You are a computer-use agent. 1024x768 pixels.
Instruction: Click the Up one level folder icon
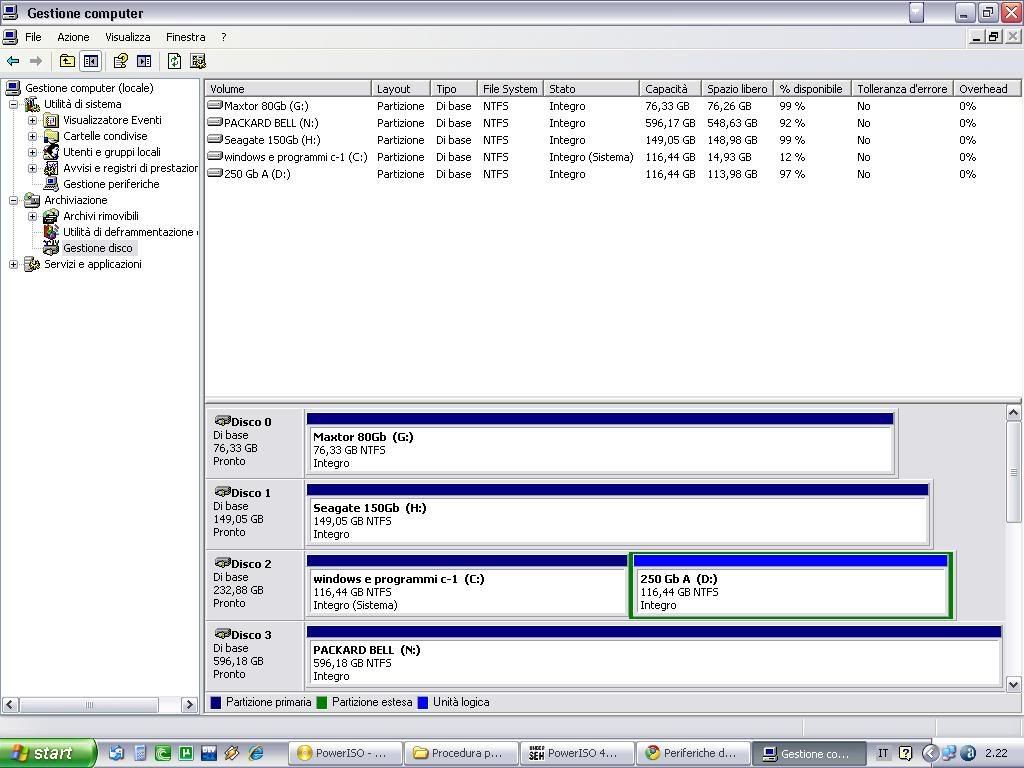[67, 61]
